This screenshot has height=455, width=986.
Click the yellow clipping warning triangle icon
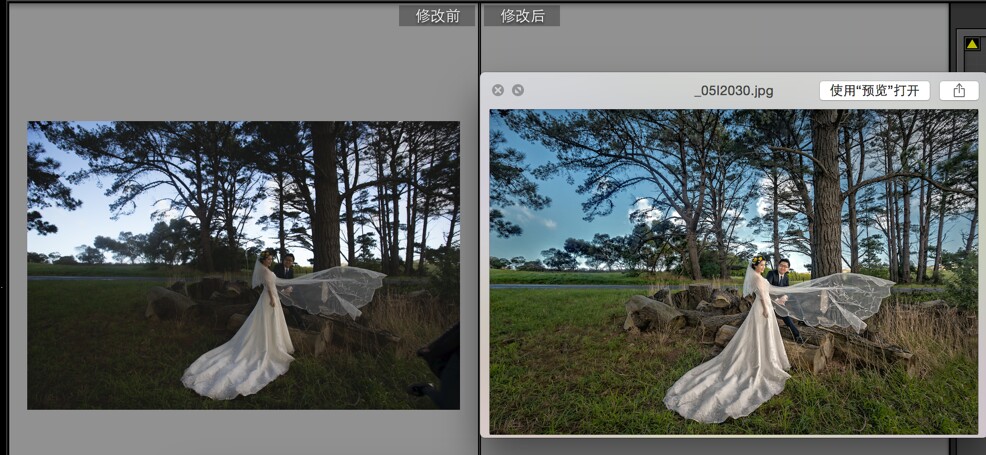point(972,44)
